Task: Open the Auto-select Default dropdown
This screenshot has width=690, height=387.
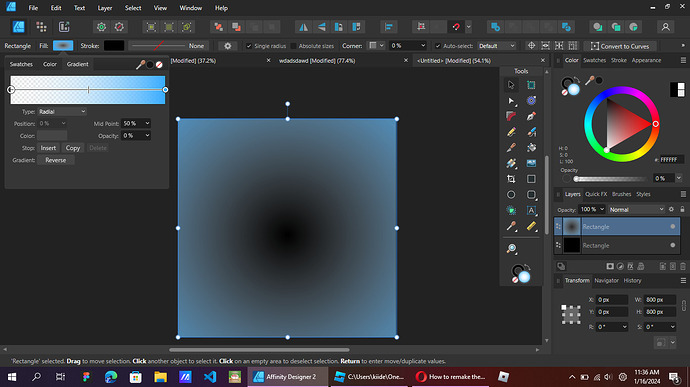Action: click(497, 46)
